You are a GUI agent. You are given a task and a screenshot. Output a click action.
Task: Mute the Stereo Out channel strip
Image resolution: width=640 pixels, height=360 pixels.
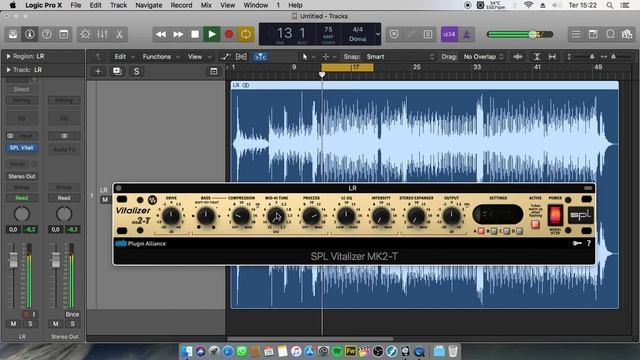coord(56,324)
